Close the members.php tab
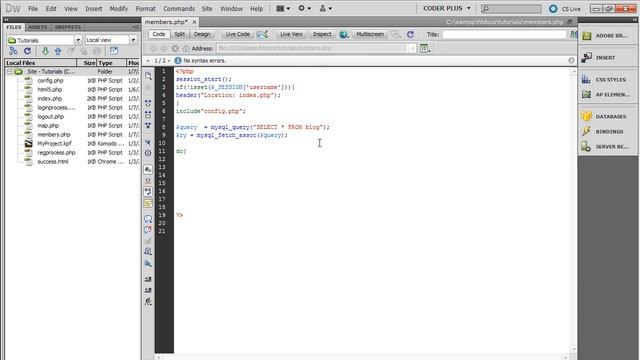Image resolution: width=640 pixels, height=360 pixels. pos(194,22)
